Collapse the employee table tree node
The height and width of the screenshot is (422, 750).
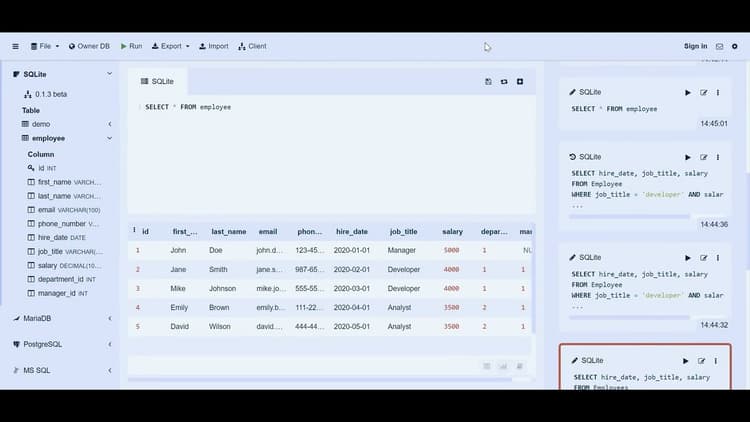110,138
